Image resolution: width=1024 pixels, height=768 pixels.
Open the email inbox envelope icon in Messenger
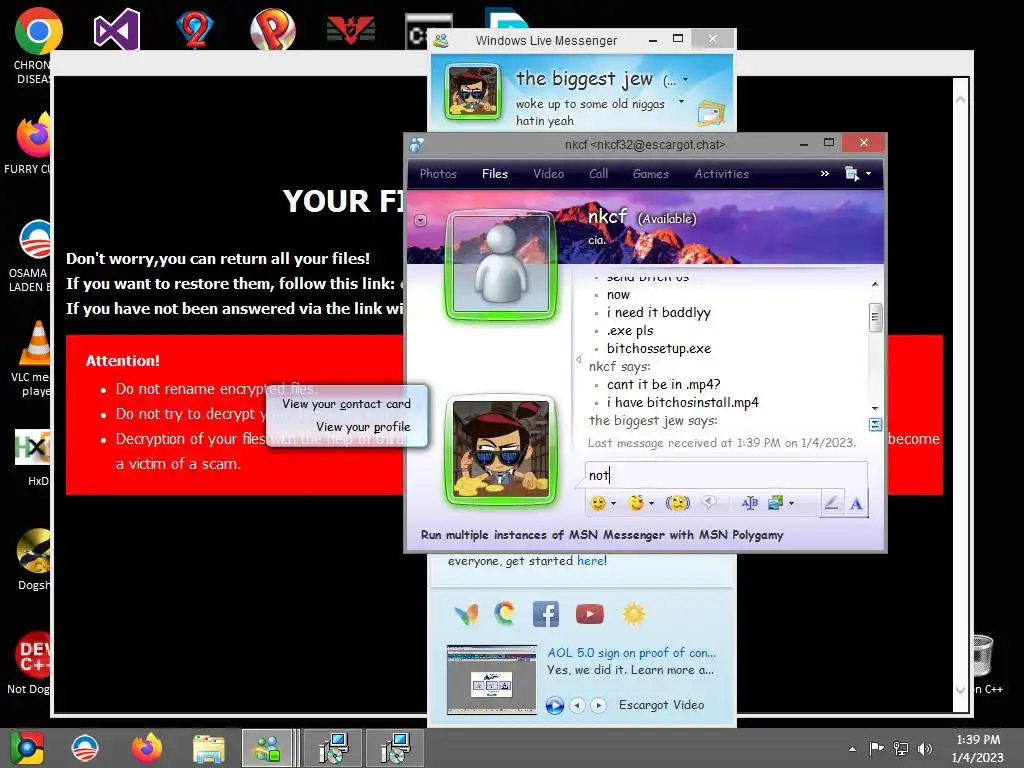[x=711, y=114]
